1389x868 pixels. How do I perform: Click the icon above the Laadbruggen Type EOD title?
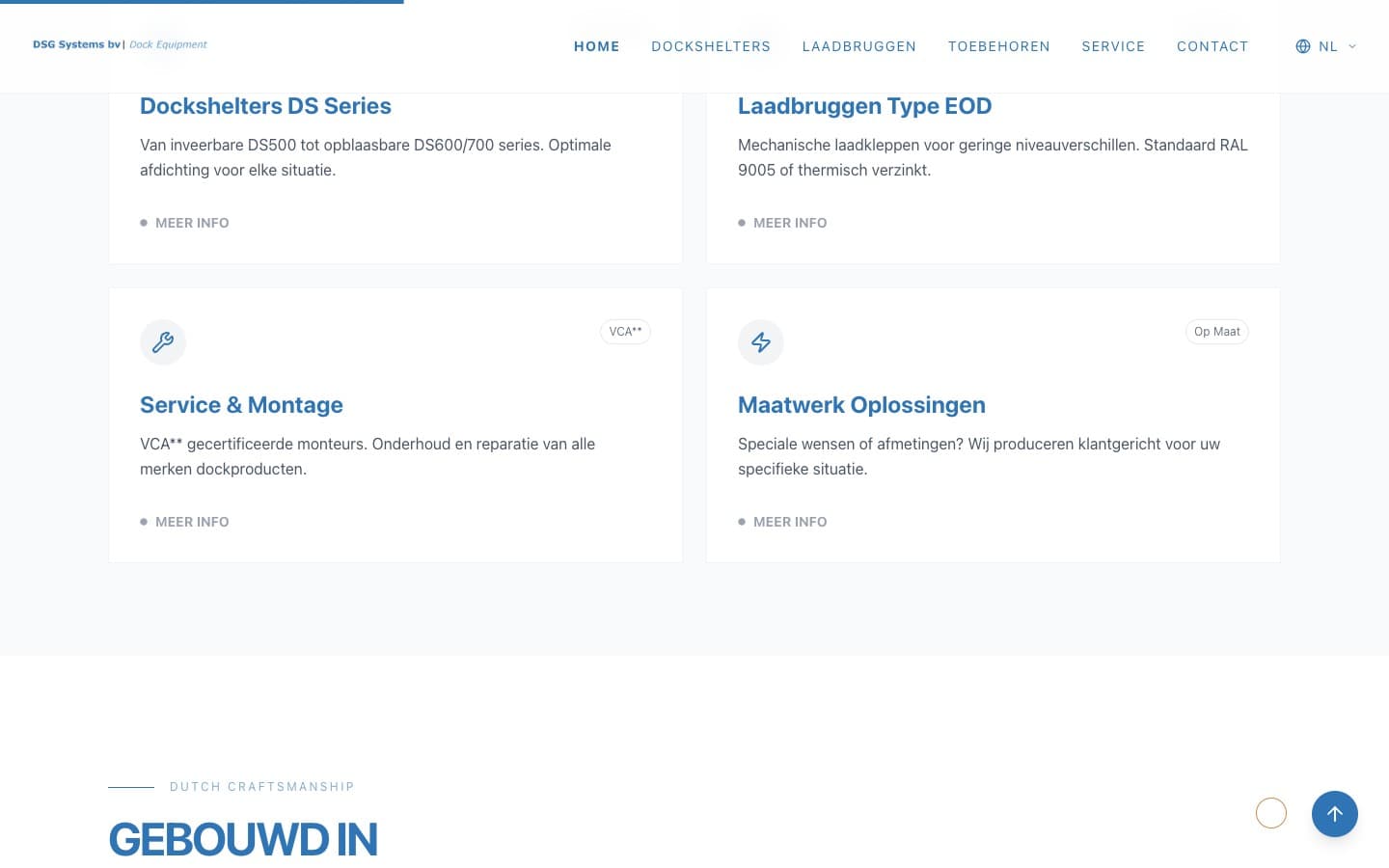[761, 43]
